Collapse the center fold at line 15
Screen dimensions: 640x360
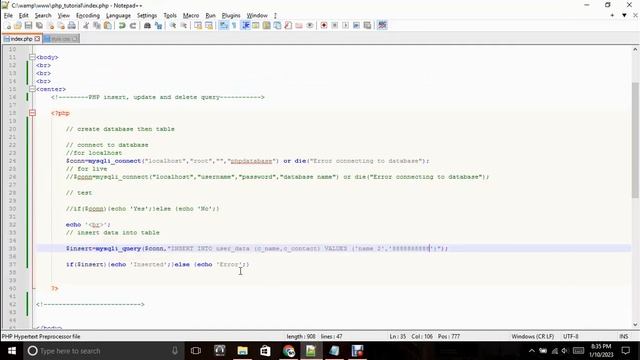tap(32, 89)
